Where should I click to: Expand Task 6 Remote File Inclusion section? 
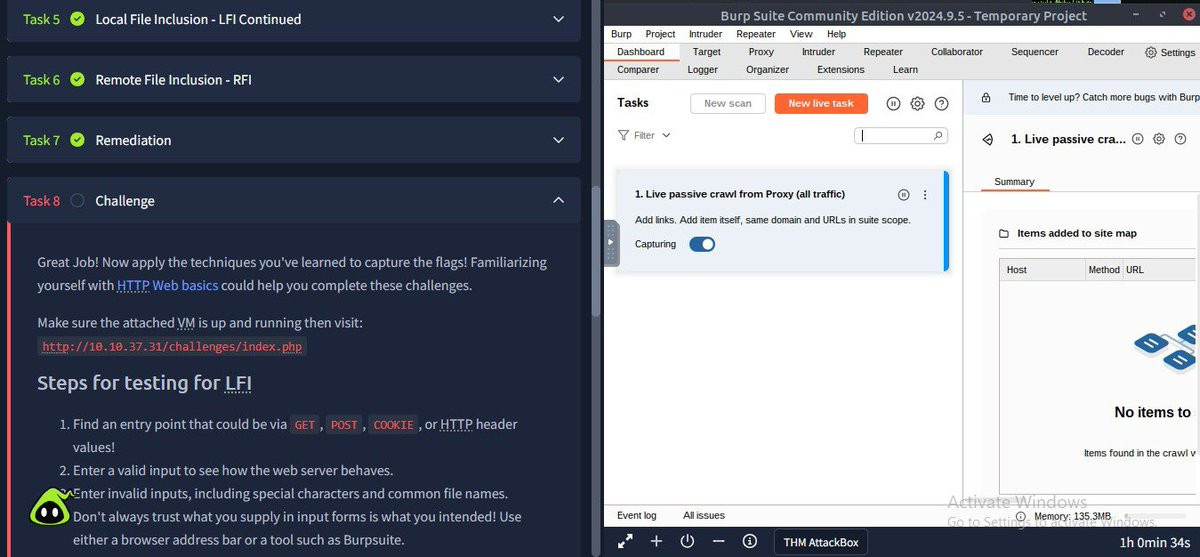[558, 79]
